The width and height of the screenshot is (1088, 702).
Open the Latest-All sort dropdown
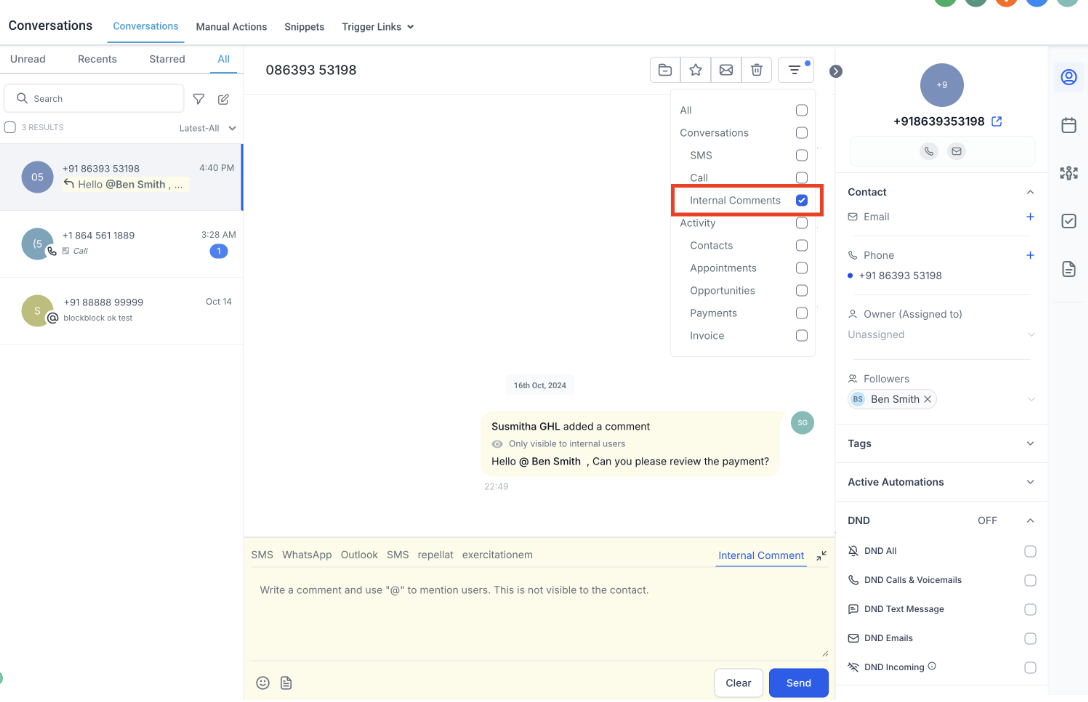[x=208, y=128]
